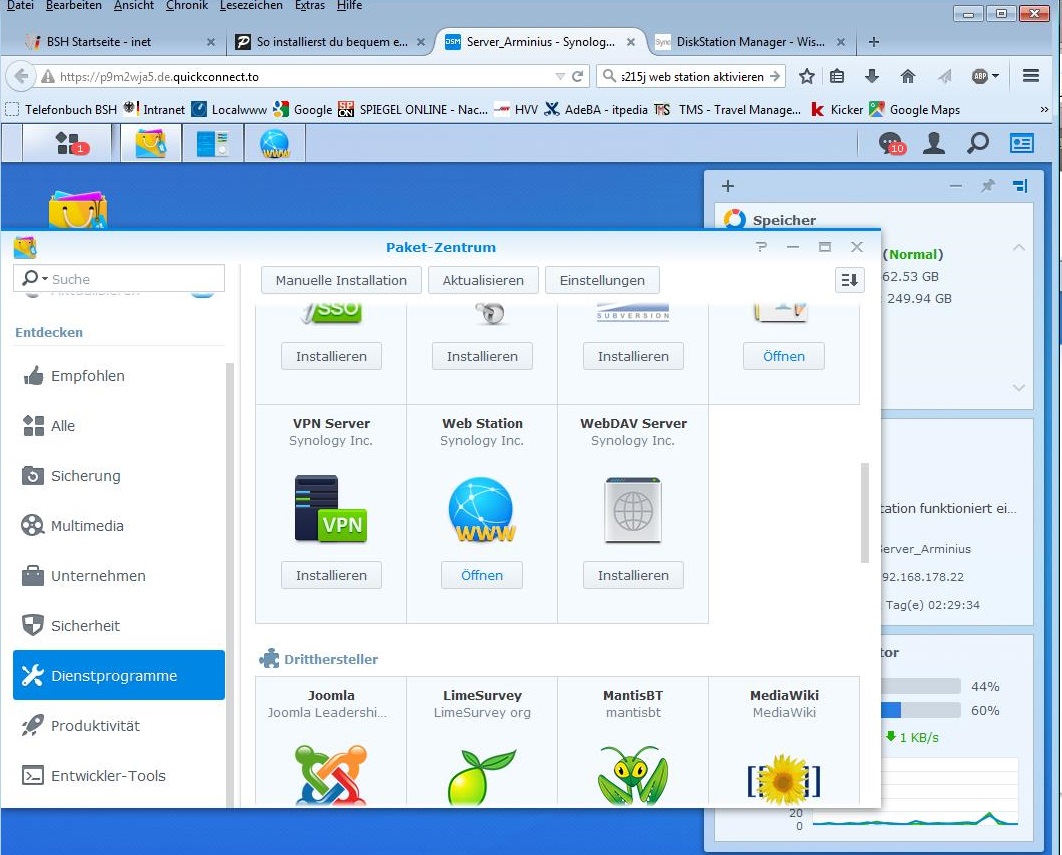Open the DSM notifications chat icon

coord(890,144)
